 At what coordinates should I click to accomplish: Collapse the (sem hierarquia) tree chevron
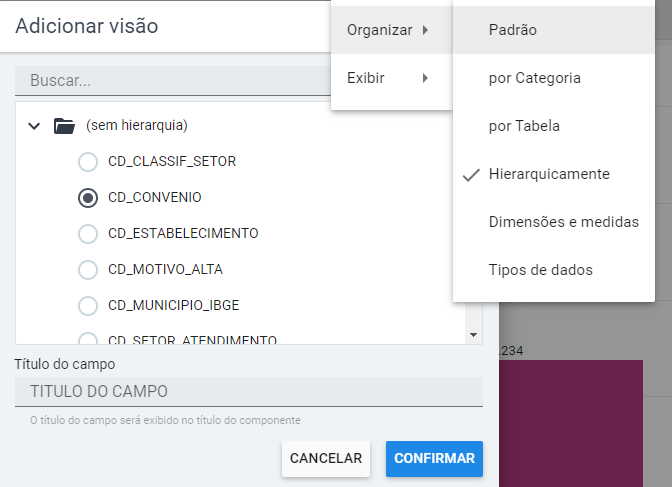pos(34,126)
